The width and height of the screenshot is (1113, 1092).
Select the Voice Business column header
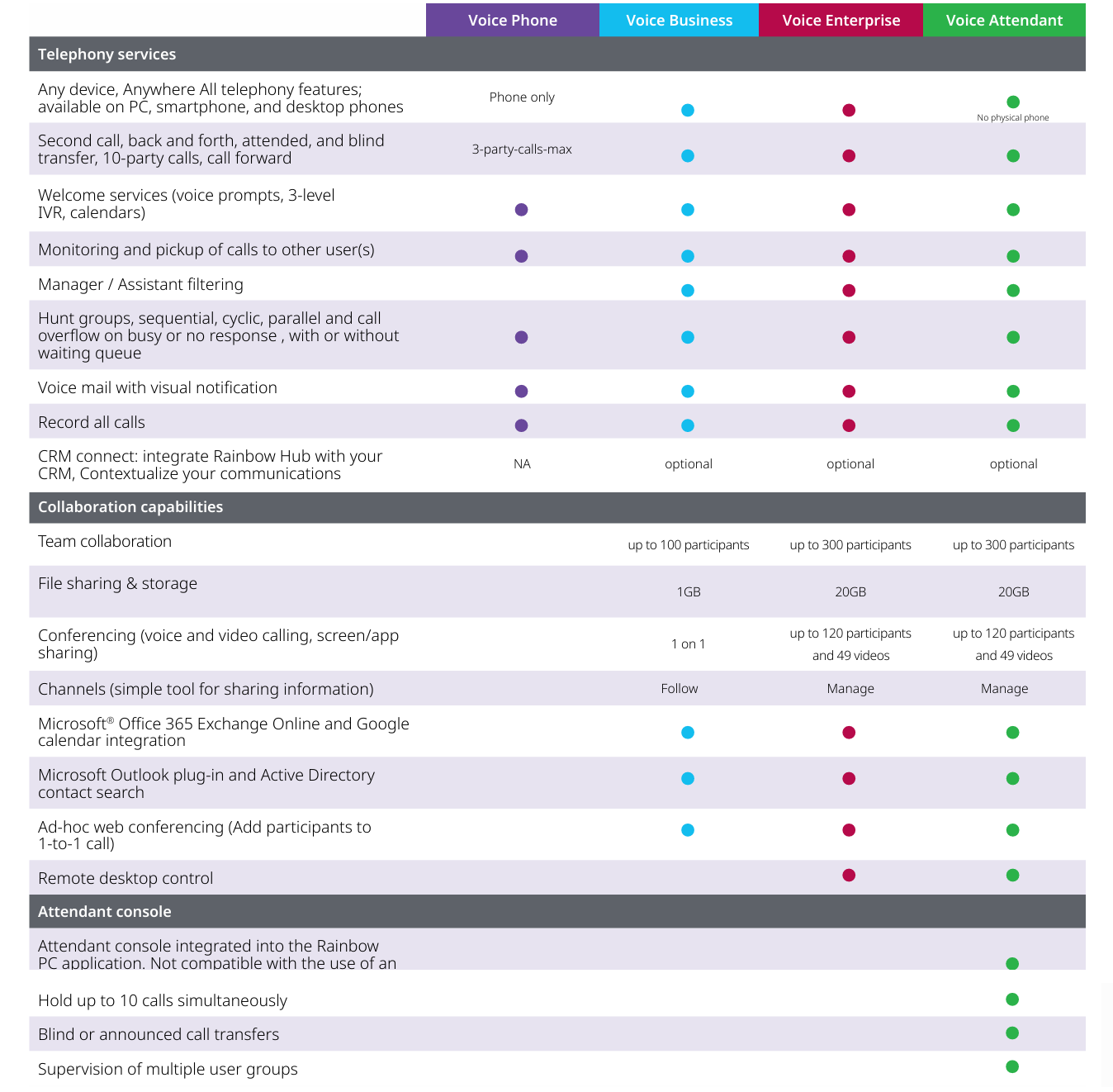tap(679, 21)
